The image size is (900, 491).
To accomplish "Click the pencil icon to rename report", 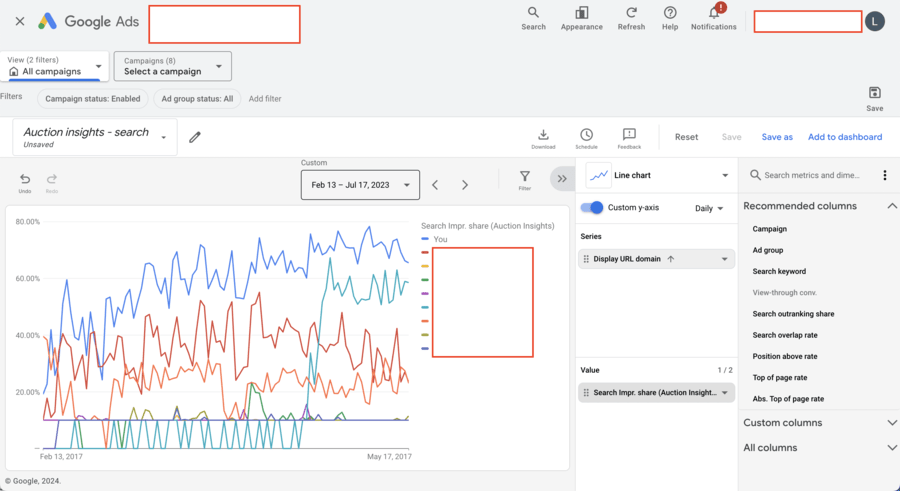I will point(195,137).
